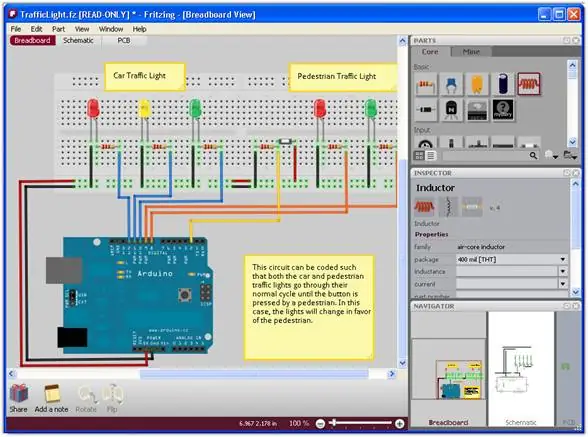Close the Inspector panel
Screen dimensions: 588x437
[576, 173]
